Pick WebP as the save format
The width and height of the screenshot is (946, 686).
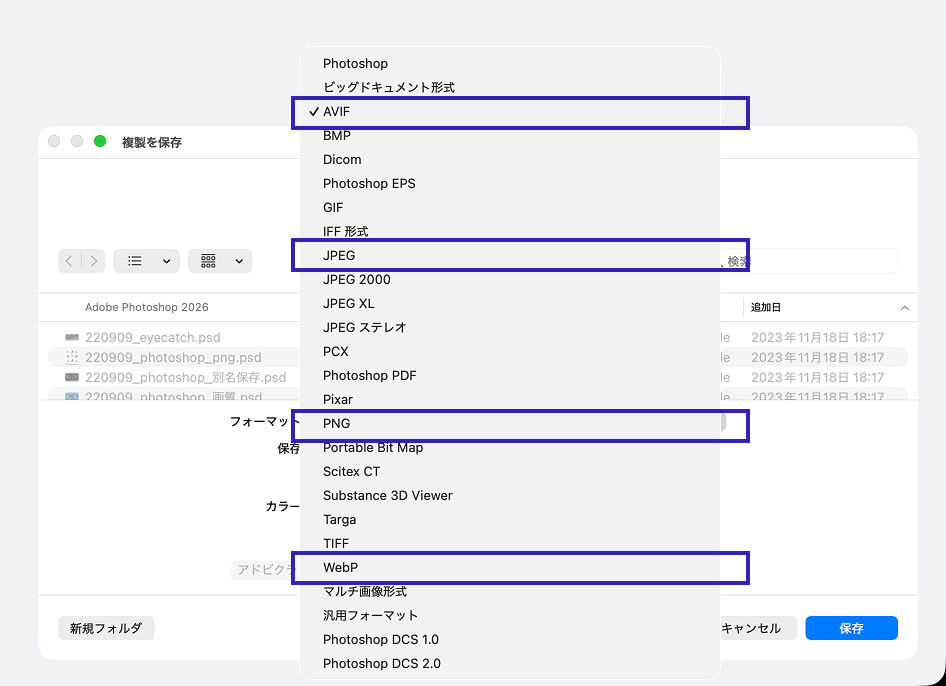340,568
